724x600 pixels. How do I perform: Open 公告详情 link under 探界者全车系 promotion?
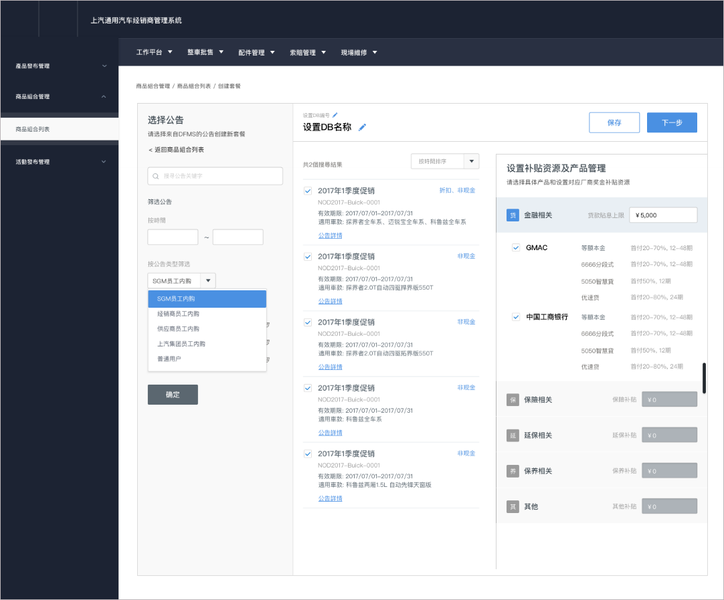[x=330, y=236]
